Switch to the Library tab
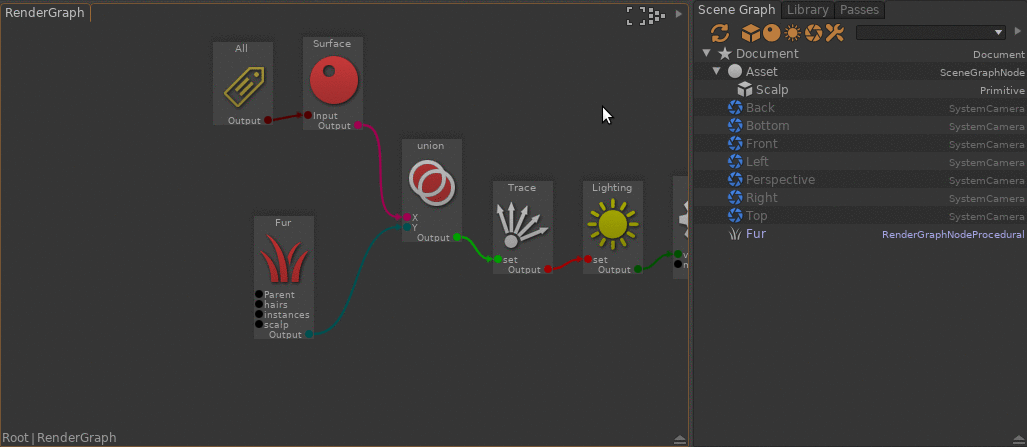The width and height of the screenshot is (1027, 447). [807, 10]
